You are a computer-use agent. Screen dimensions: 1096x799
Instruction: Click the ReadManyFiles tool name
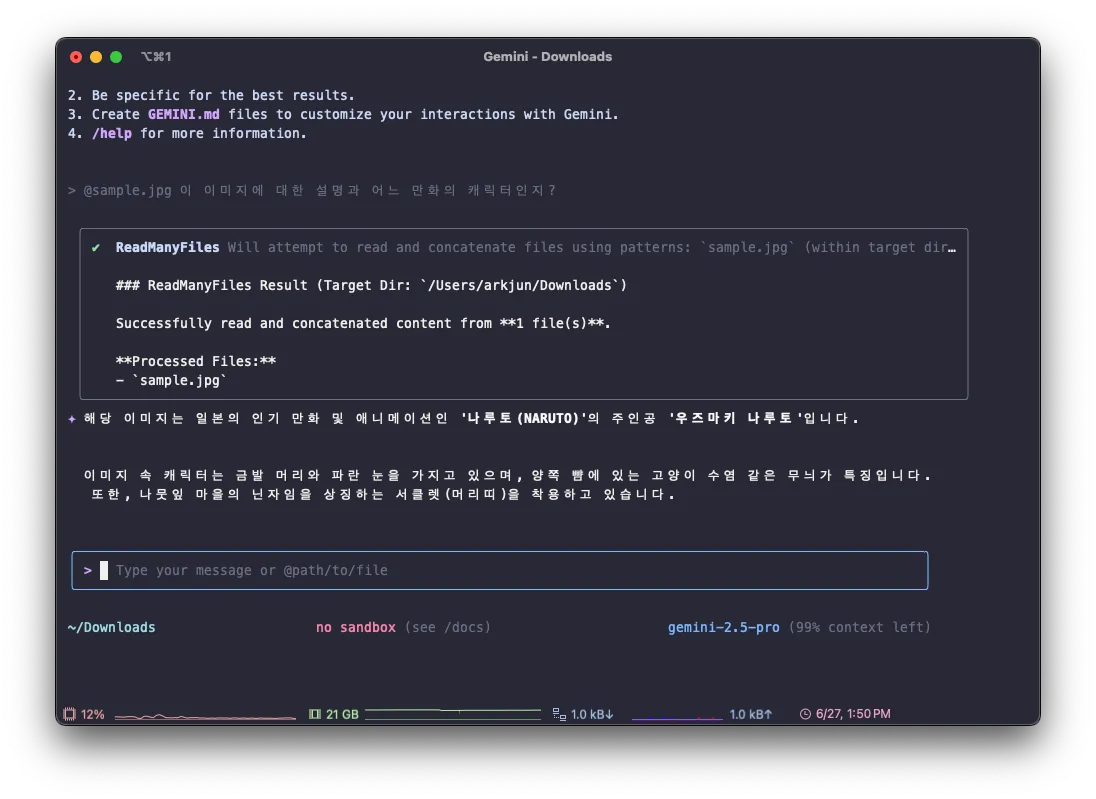pos(167,248)
